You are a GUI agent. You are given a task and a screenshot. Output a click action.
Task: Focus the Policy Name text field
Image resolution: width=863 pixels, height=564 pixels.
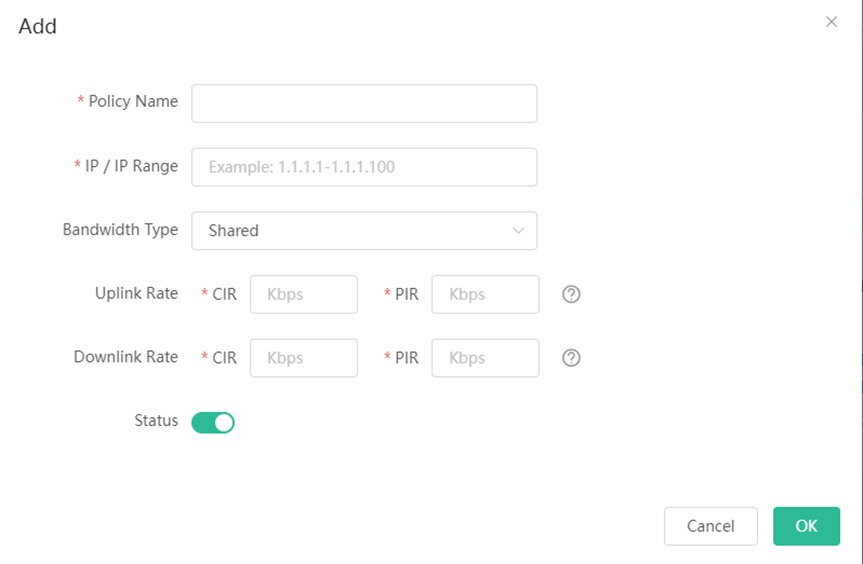click(364, 103)
